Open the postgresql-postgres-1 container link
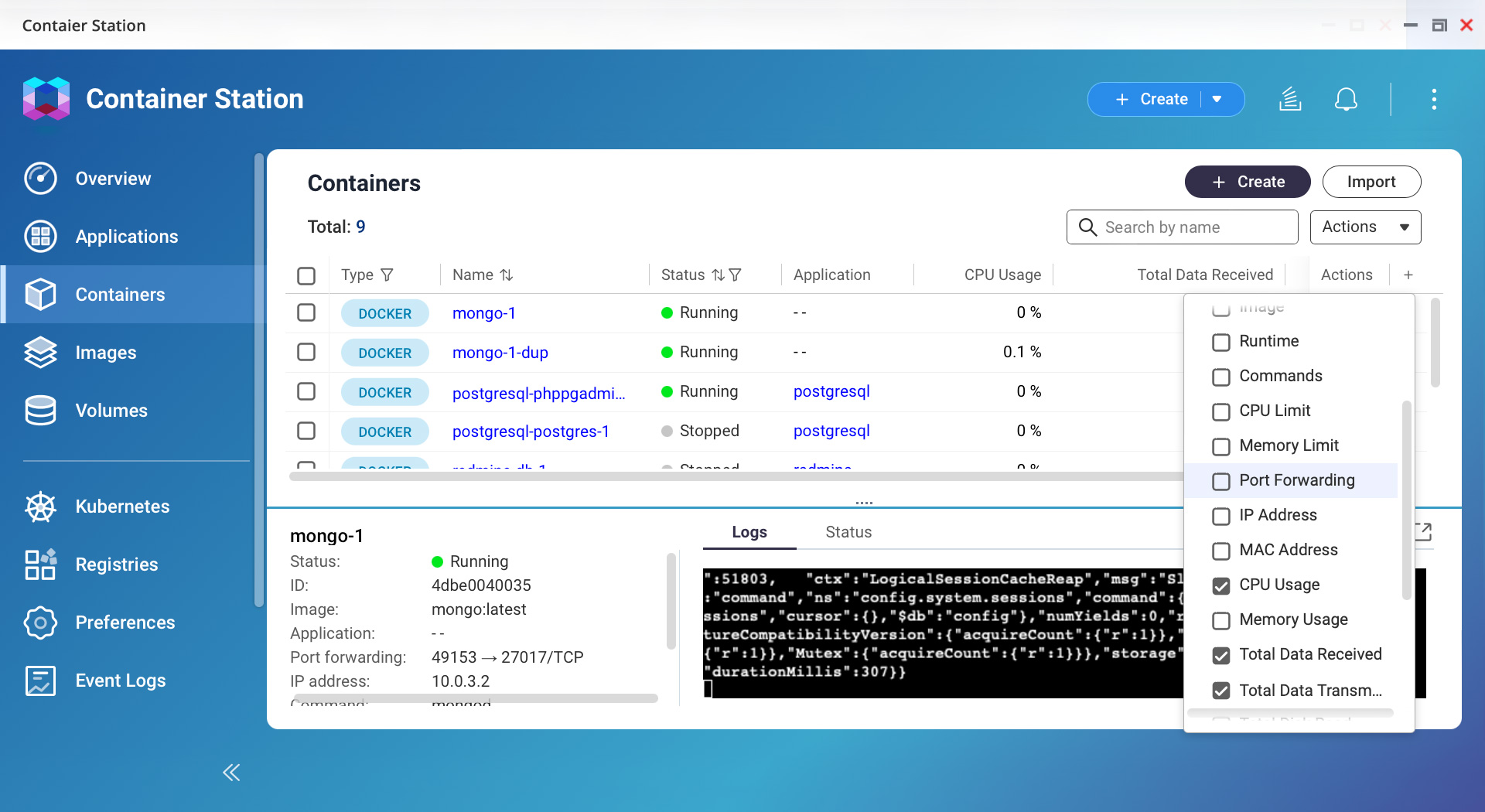Image resolution: width=1485 pixels, height=812 pixels. pyautogui.click(x=531, y=431)
